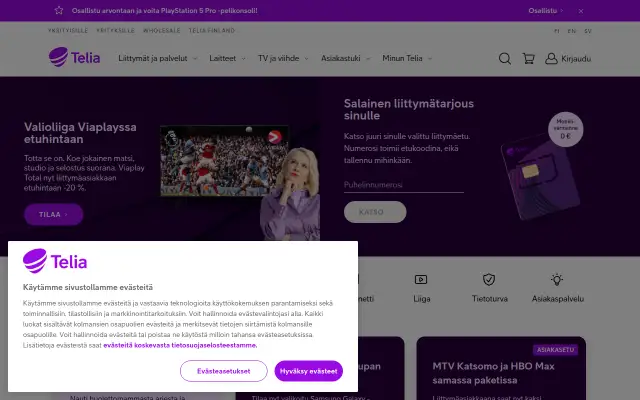This screenshot has height=400, width=640.
Task: Expand the Asiakastuki menu
Action: pyautogui.click(x=346, y=58)
